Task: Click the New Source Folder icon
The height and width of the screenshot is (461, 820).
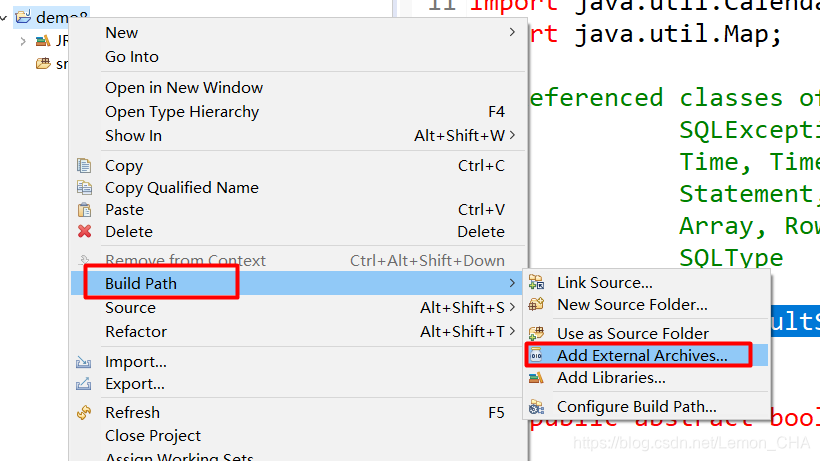Action: 537,304
